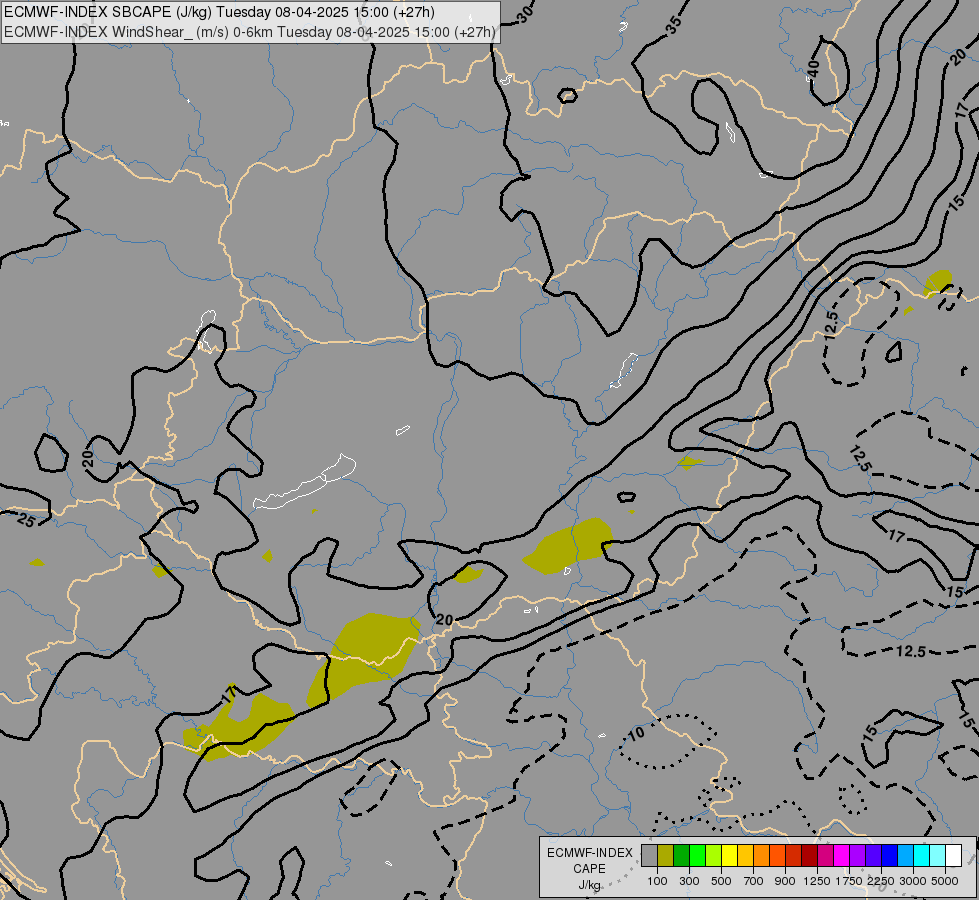Click the bright green legend swatch
This screenshot has height=900, width=979.
(697, 855)
